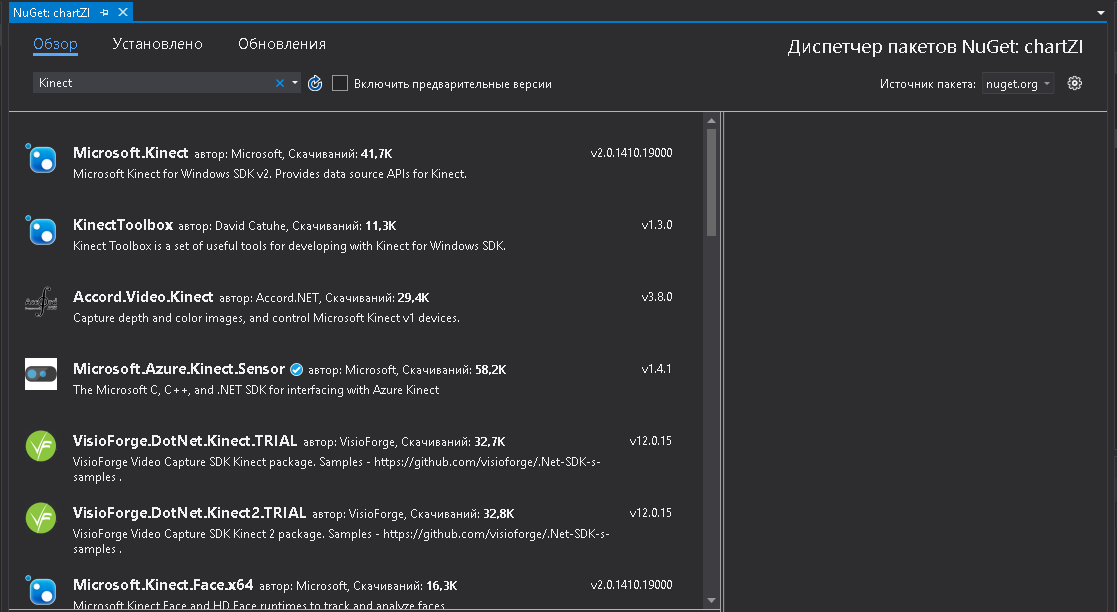Click the download count 58,2K of Azure Kinect
Screen dimensions: 1117x612
(491, 370)
